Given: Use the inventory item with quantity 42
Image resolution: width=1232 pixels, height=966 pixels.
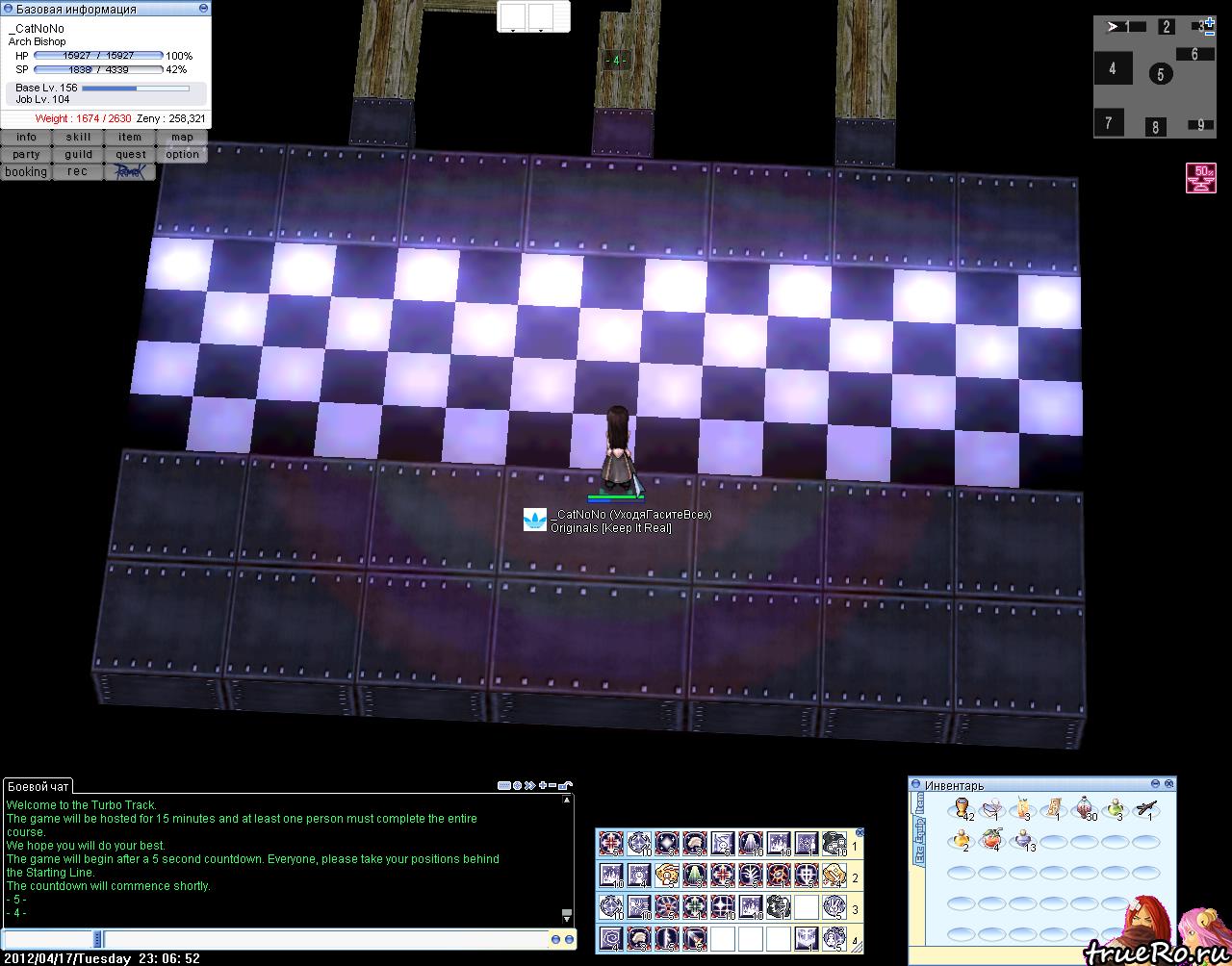Looking at the screenshot, I should [962, 808].
